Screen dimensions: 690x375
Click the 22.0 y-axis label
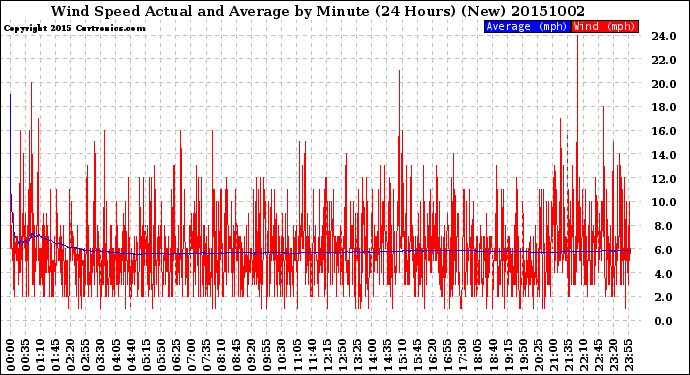tap(664, 60)
